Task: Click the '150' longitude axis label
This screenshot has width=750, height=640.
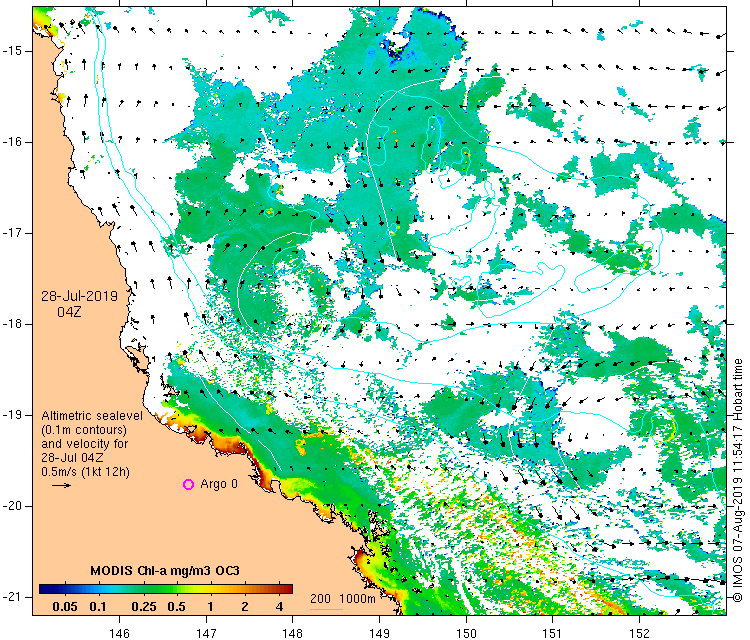Action: tap(466, 634)
